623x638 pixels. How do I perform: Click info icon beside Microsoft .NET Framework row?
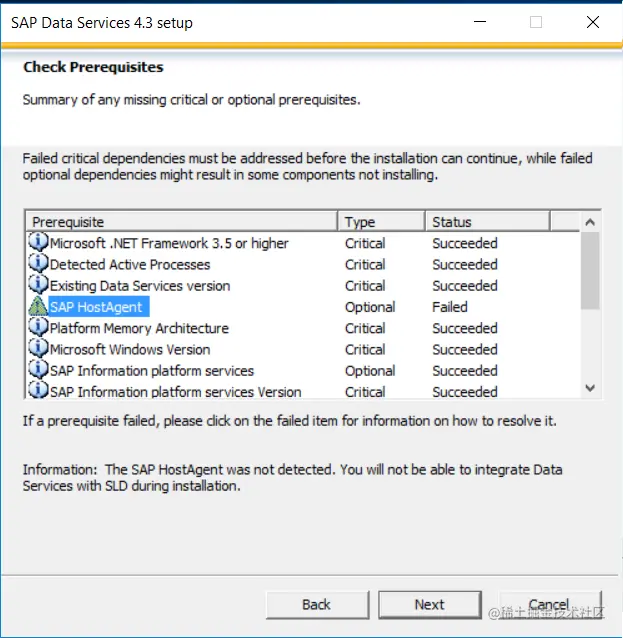[38, 243]
